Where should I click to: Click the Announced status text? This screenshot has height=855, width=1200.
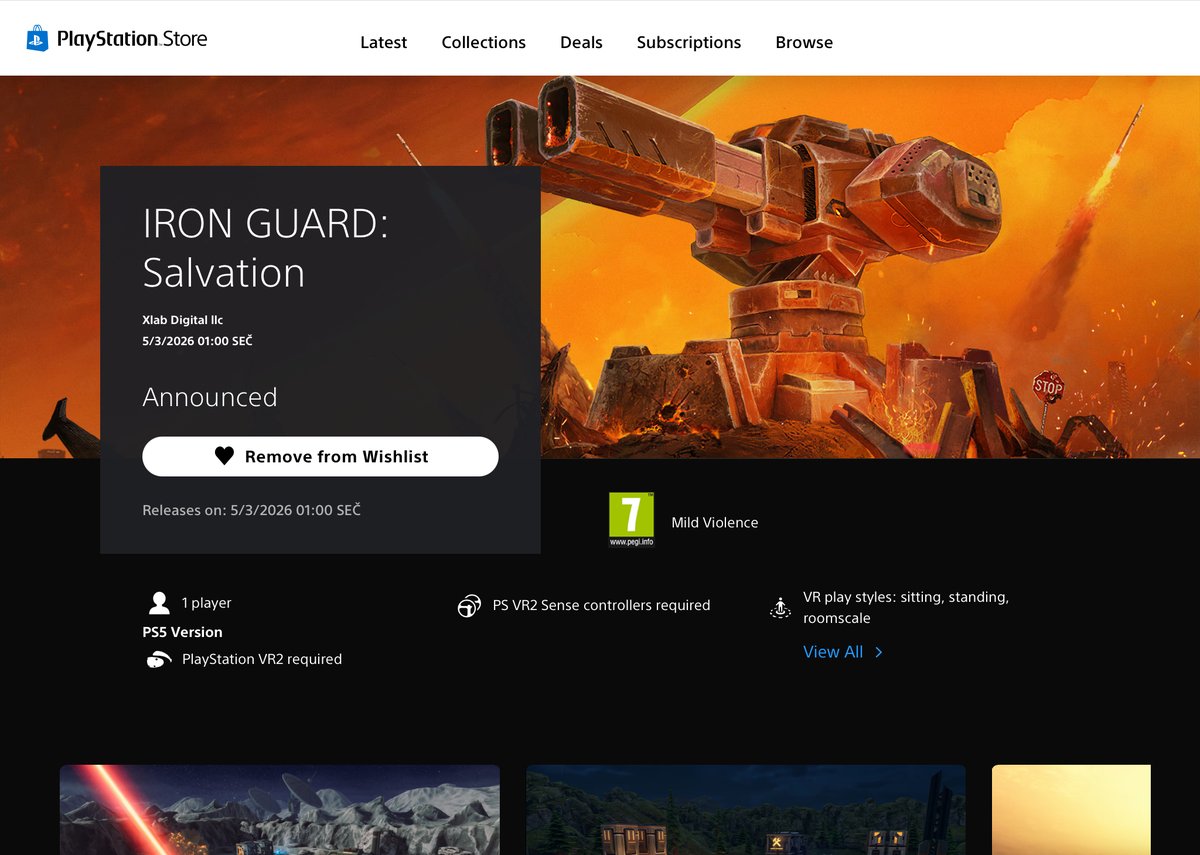pos(210,397)
